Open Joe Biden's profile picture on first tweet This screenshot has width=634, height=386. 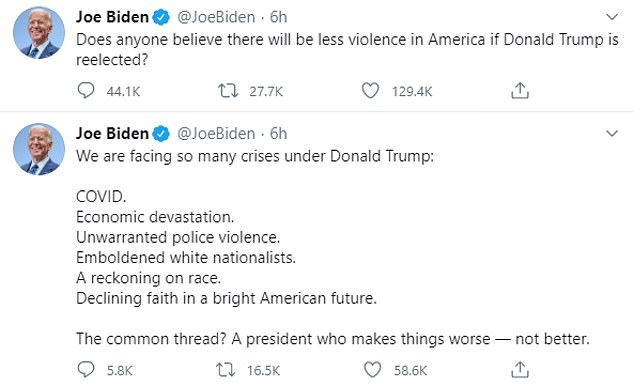point(39,33)
